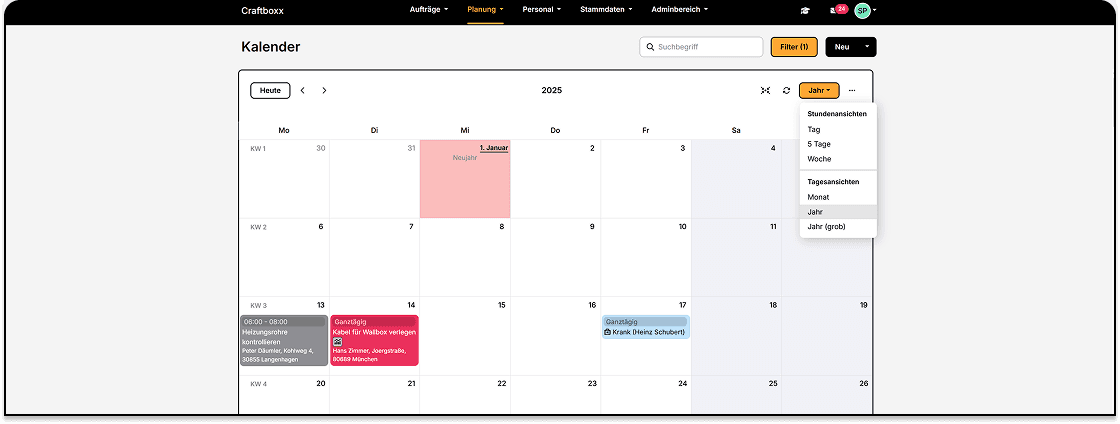Click the Tagesansichten group heading
1120x424 pixels.
coord(833,182)
